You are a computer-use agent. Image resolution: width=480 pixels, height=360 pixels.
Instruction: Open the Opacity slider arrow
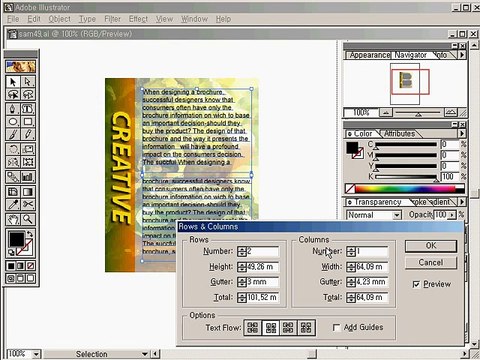point(452,215)
